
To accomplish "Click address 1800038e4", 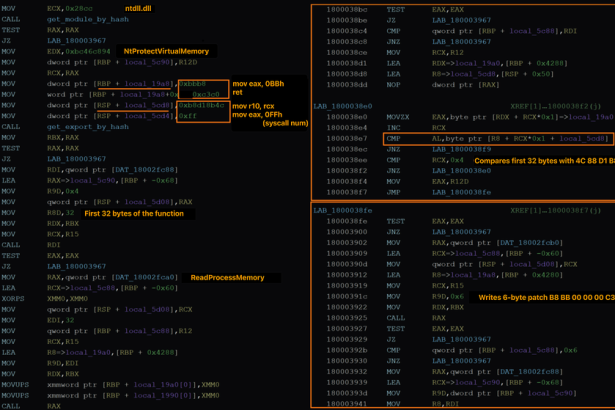I will tap(347, 128).
